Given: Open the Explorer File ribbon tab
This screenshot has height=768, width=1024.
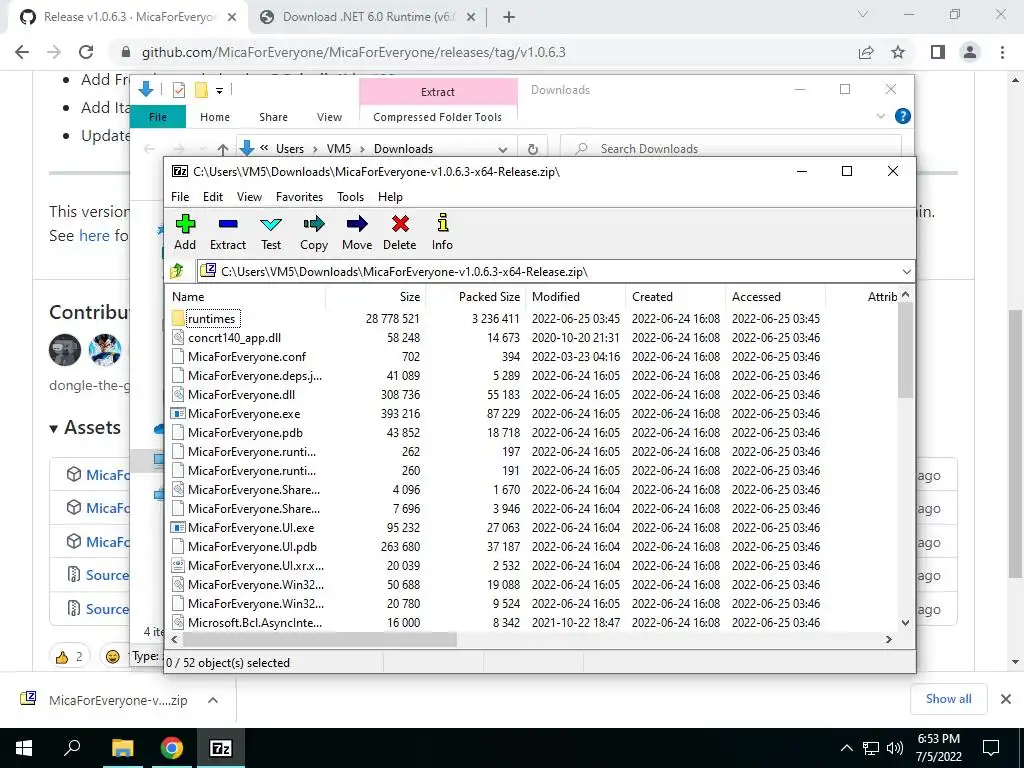Looking at the screenshot, I should pyautogui.click(x=158, y=117).
